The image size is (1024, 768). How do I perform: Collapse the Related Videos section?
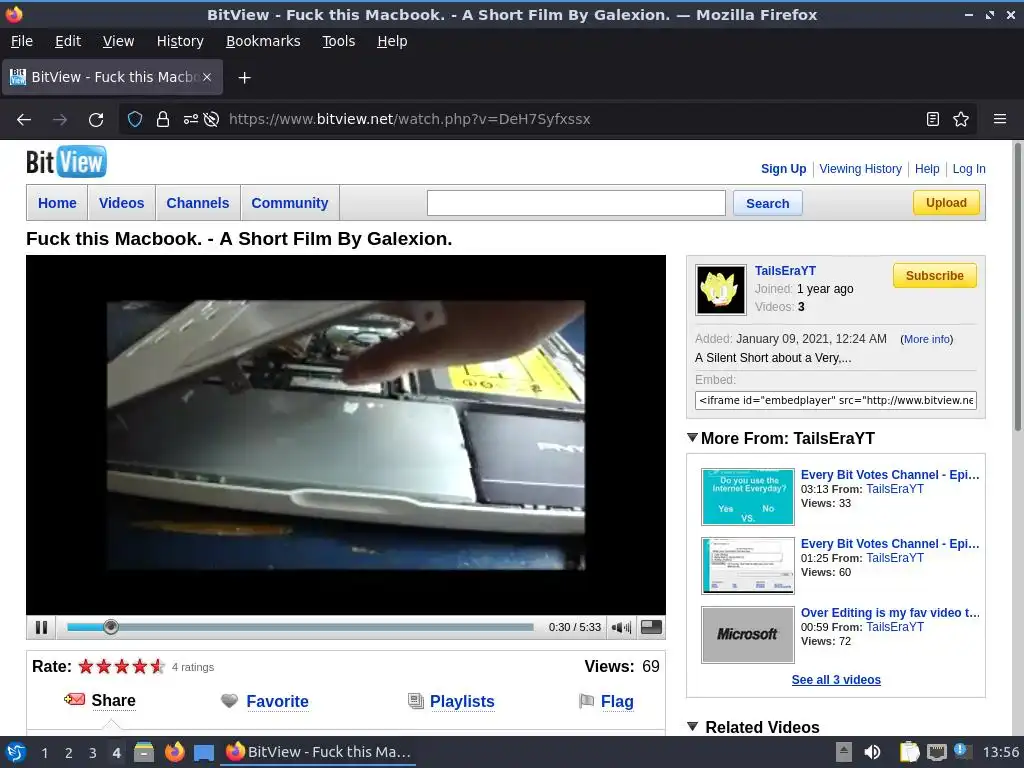point(693,726)
